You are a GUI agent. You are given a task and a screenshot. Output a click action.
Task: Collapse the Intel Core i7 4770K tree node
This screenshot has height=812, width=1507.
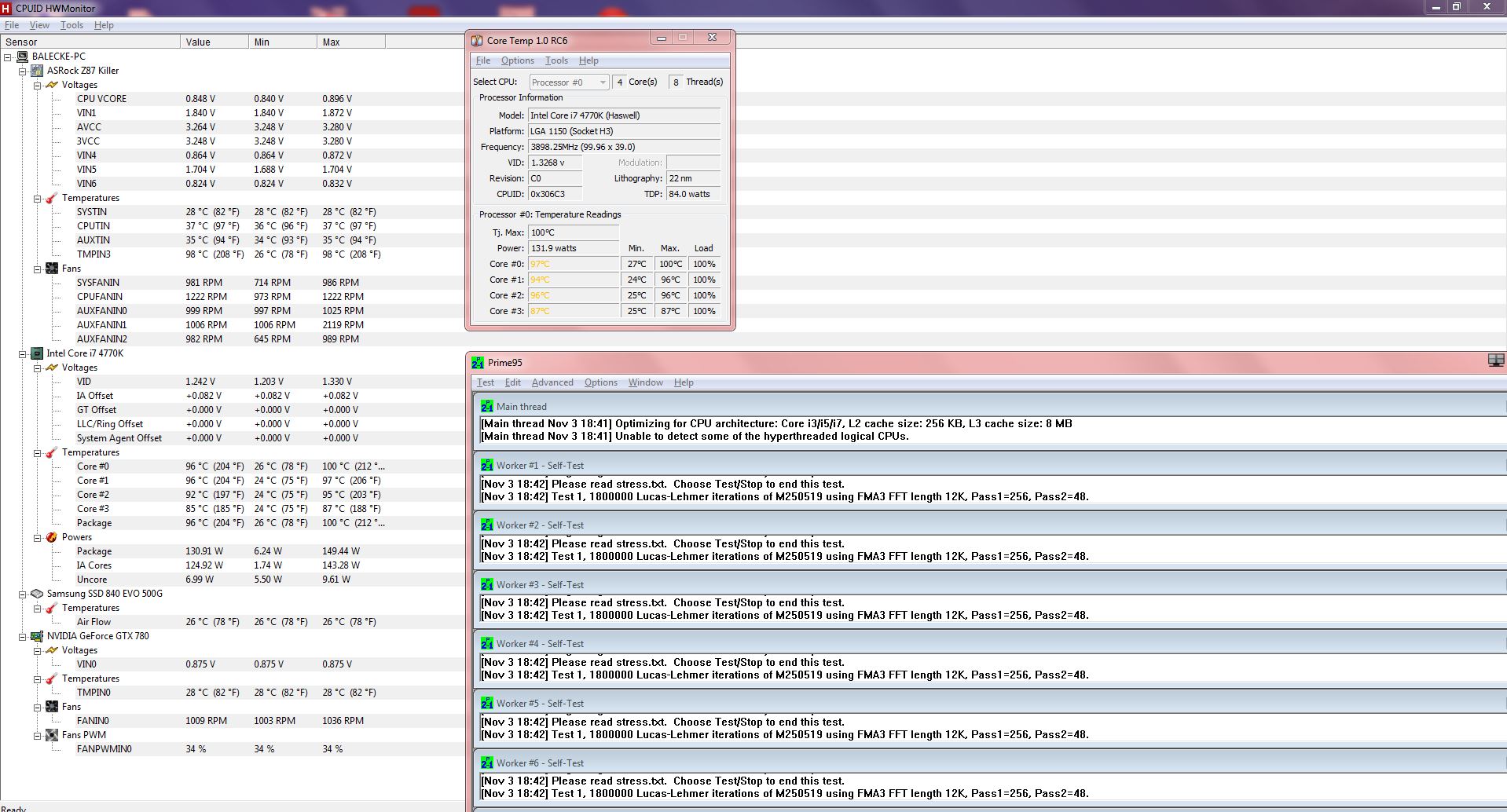(23, 353)
